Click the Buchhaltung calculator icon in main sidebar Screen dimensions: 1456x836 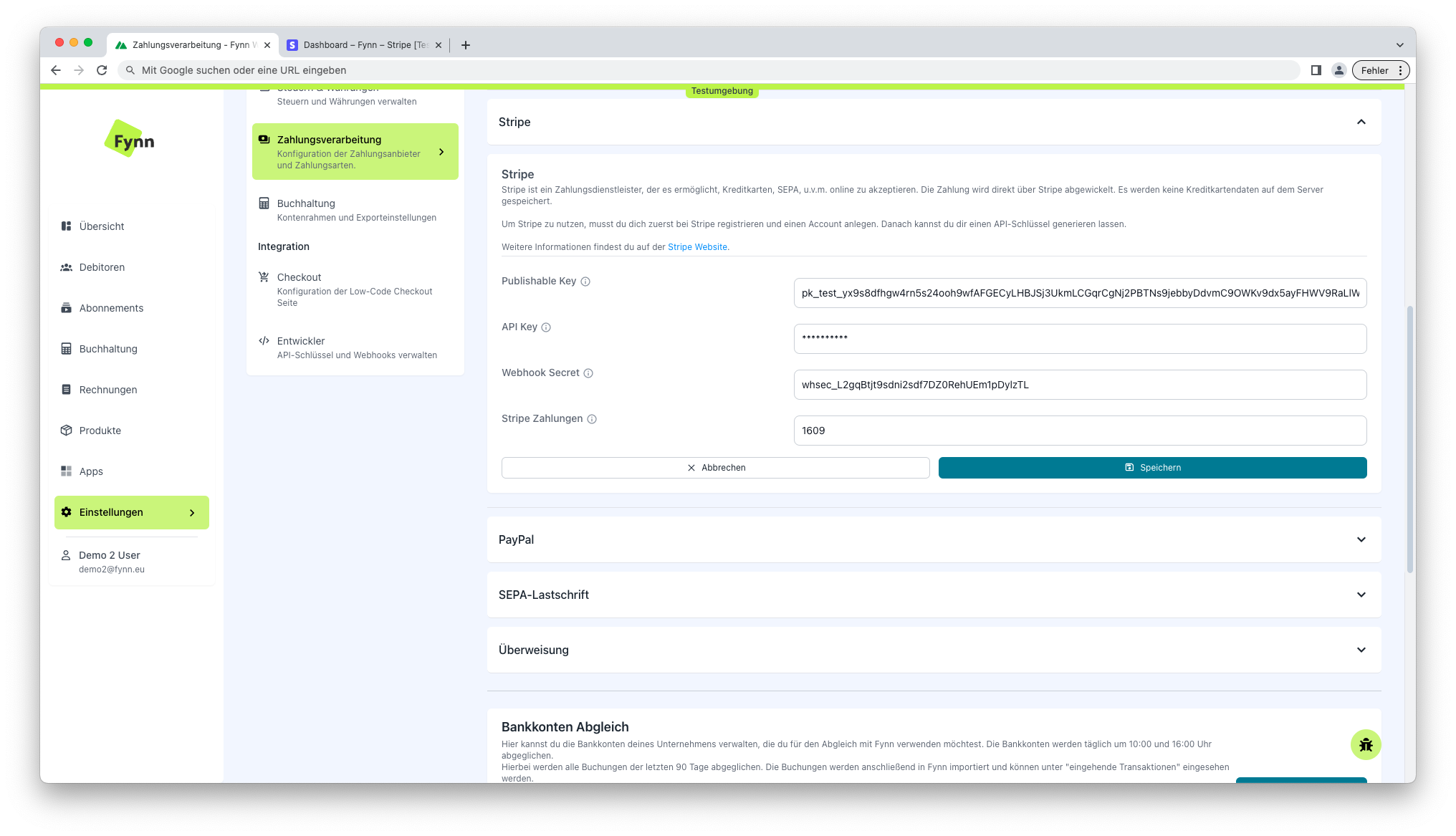point(66,349)
